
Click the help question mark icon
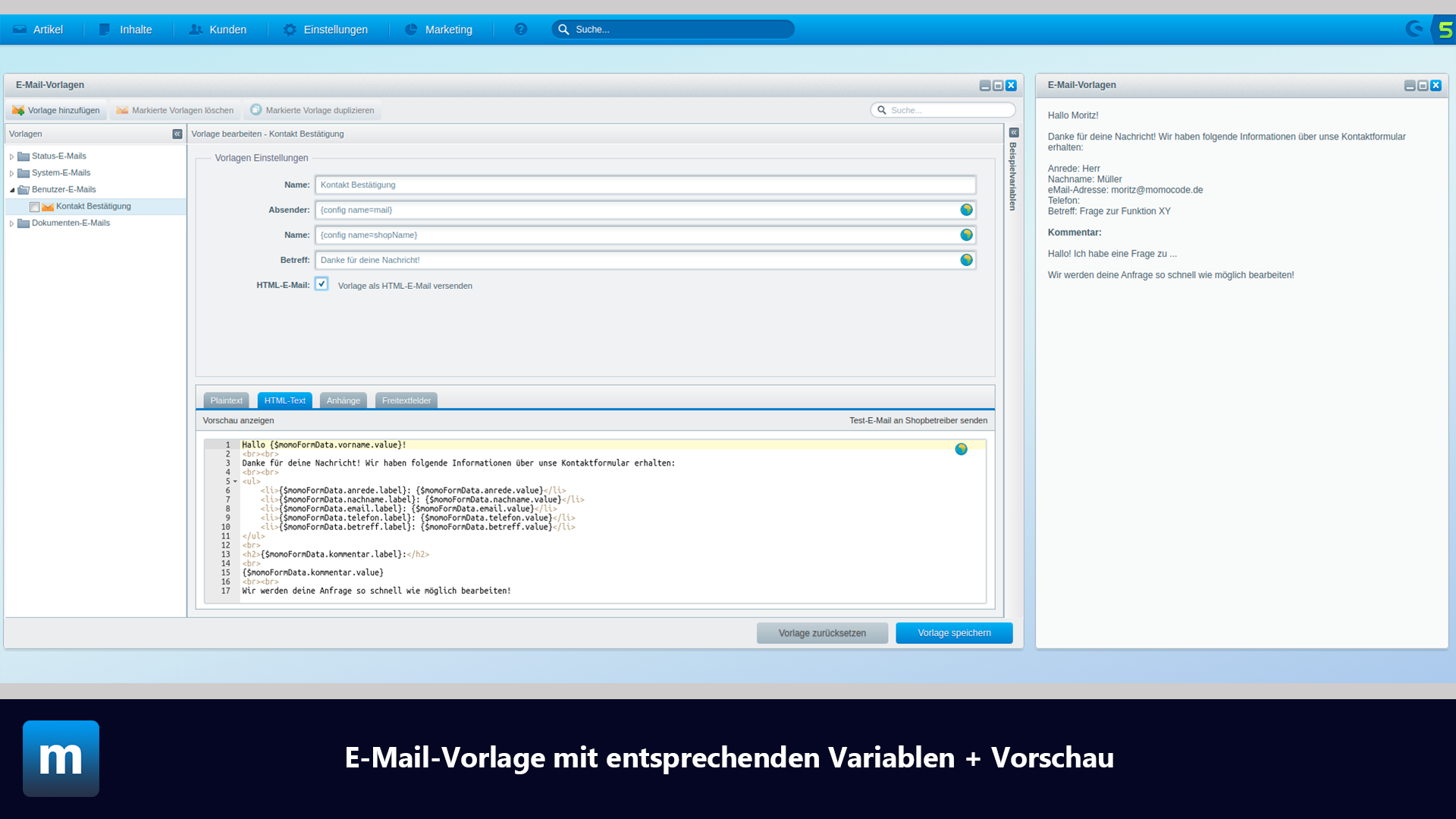[520, 30]
